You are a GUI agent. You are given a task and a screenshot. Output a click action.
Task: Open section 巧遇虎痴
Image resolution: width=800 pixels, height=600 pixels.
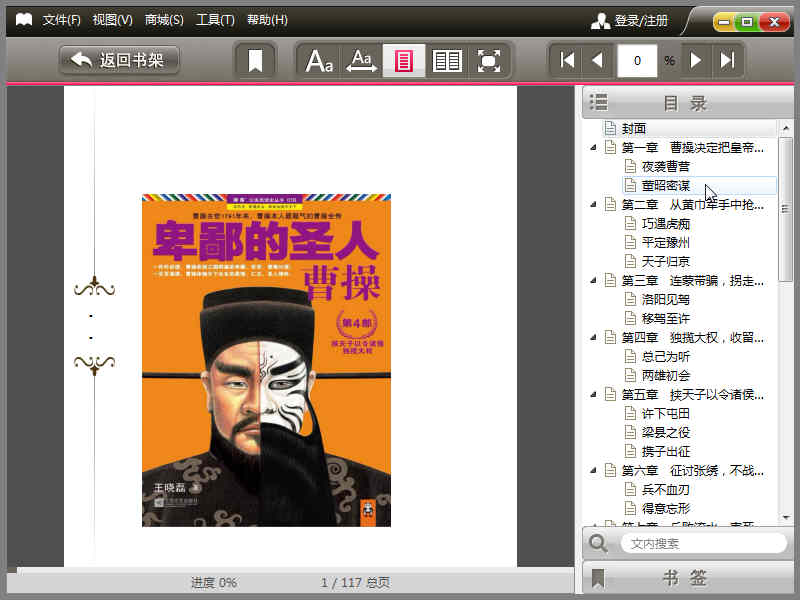[665, 224]
